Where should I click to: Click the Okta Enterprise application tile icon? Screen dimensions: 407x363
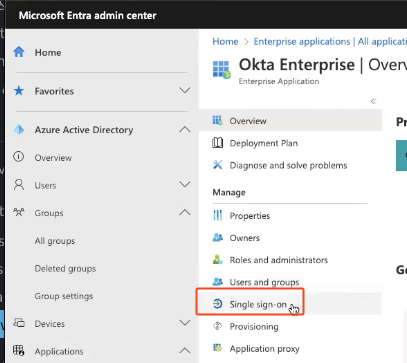[222, 69]
